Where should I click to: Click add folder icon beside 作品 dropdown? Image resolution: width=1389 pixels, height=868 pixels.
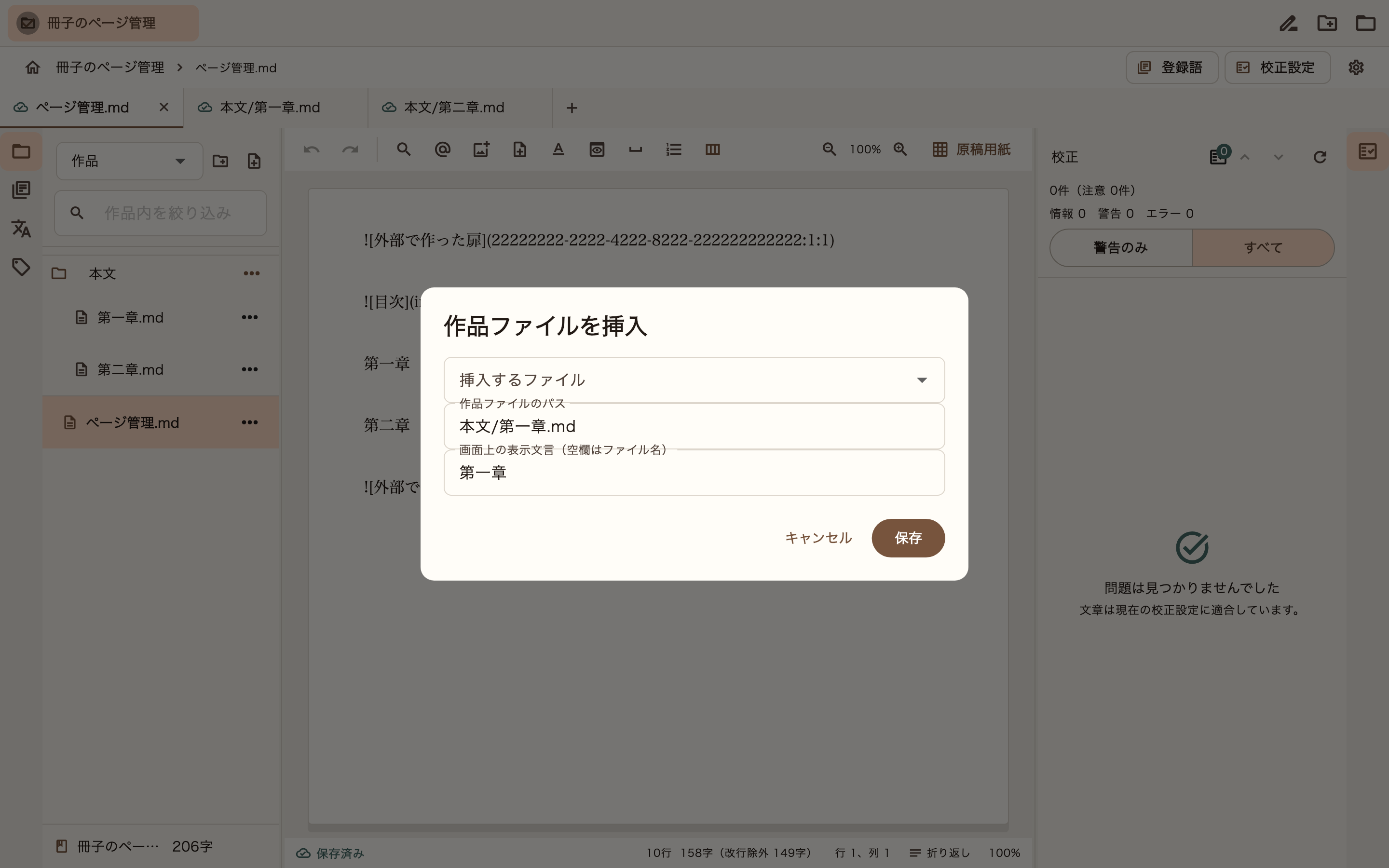[x=220, y=162]
